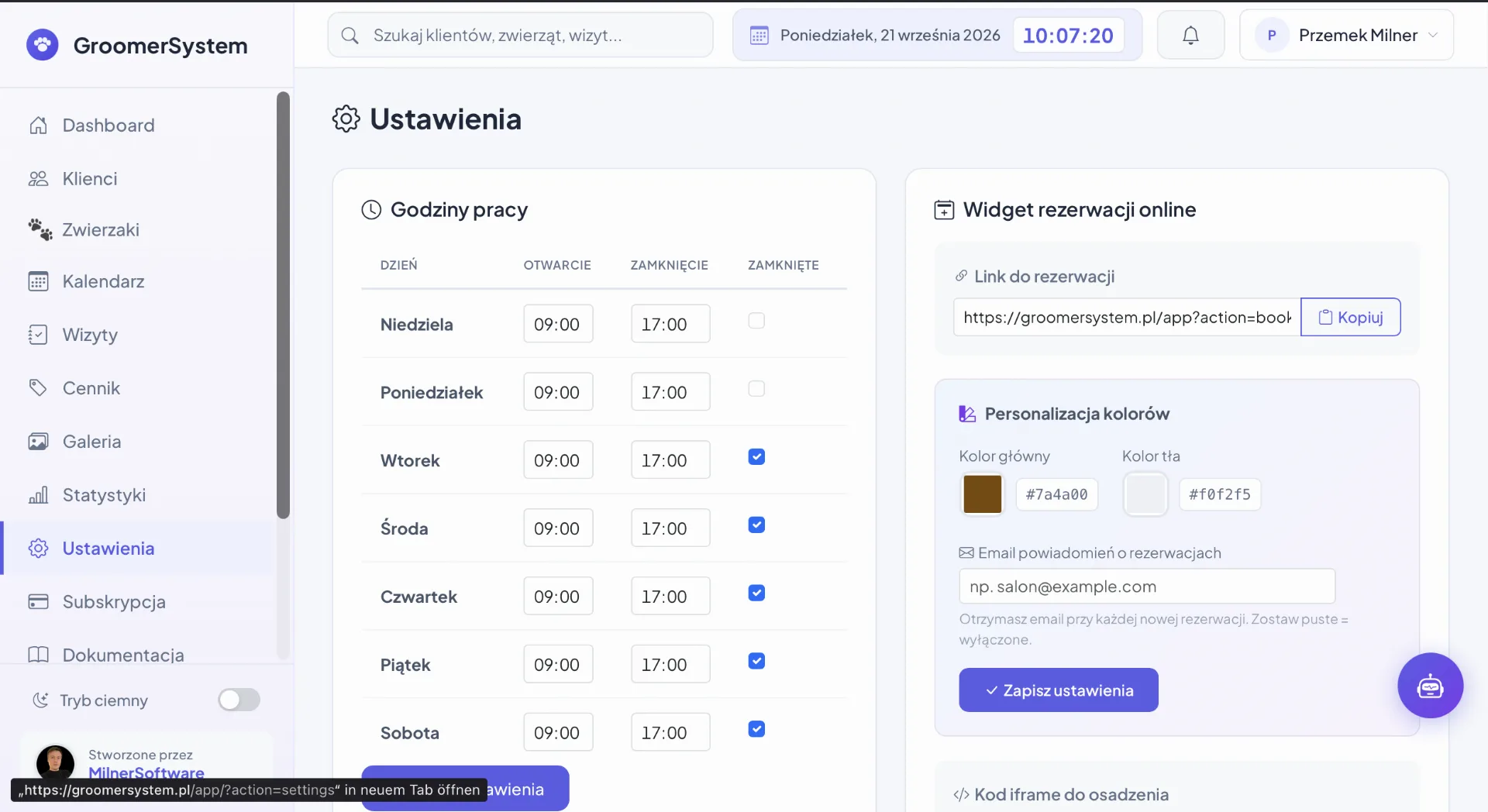This screenshot has height=812, width=1488.
Task: Open the Sobota closing time picker
Action: (x=670, y=732)
